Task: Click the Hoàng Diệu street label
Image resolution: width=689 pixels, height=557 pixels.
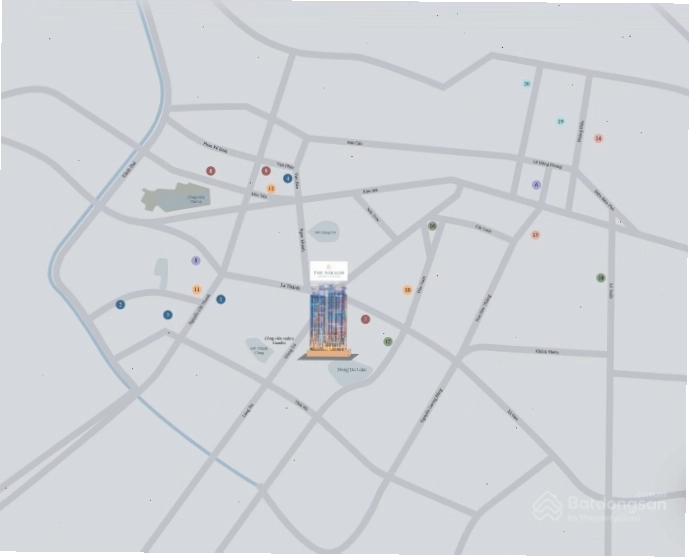Action: (580, 131)
